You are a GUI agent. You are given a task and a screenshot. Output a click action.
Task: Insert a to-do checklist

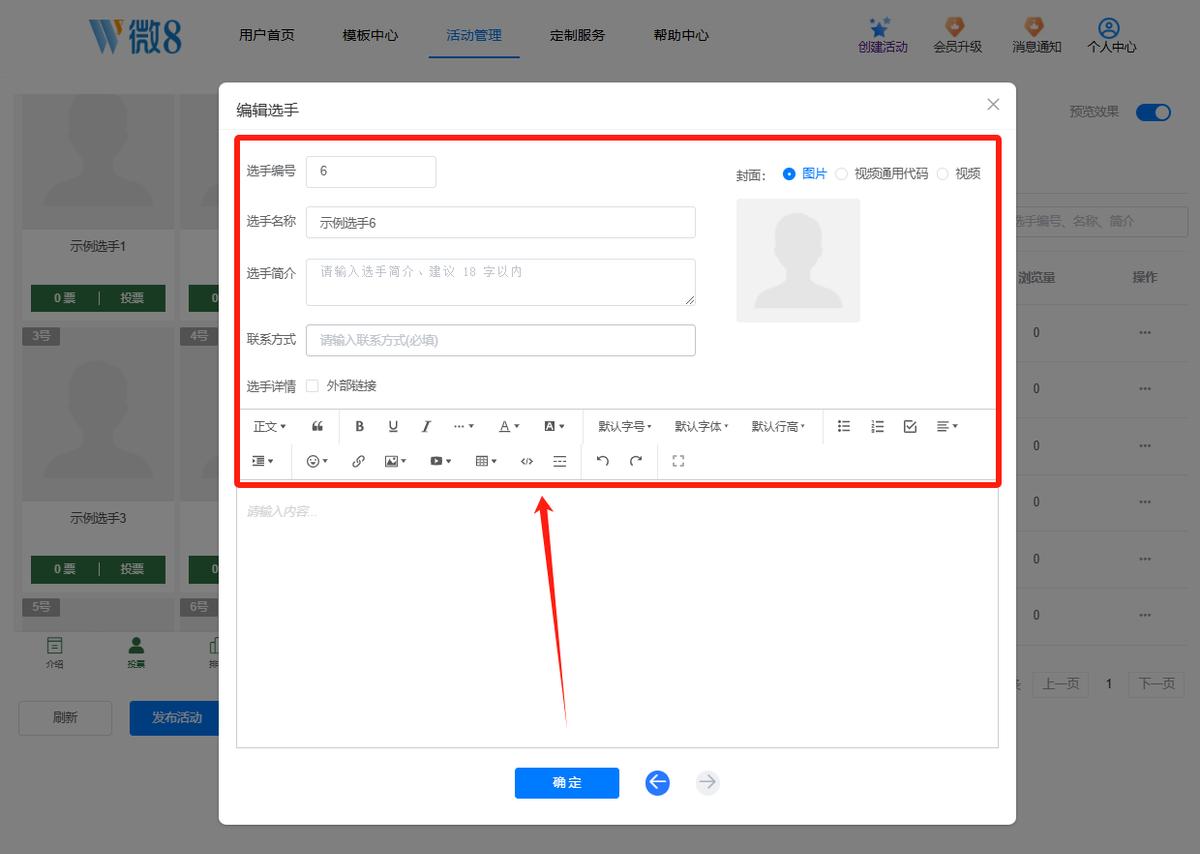pos(910,427)
